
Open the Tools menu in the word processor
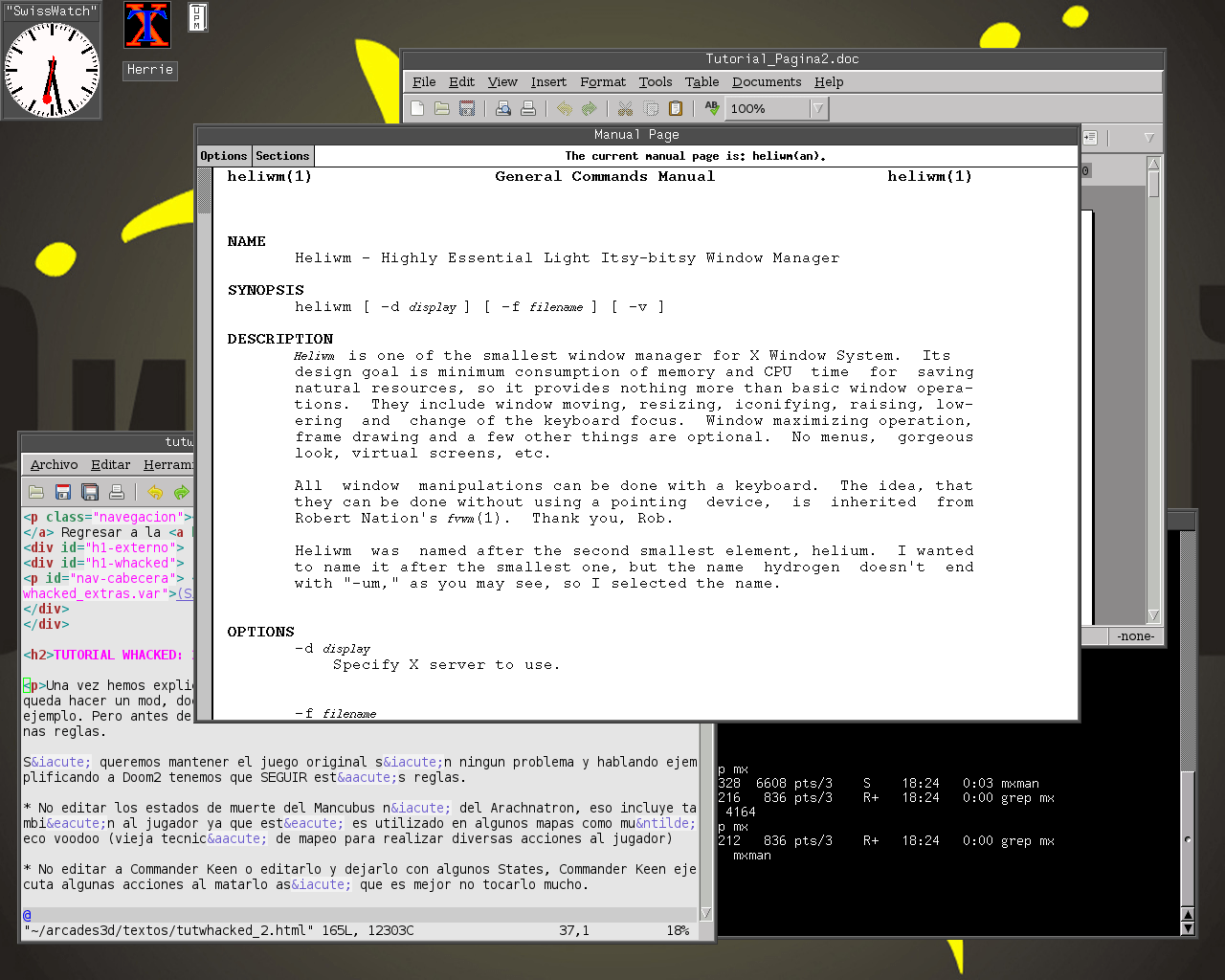tap(656, 82)
